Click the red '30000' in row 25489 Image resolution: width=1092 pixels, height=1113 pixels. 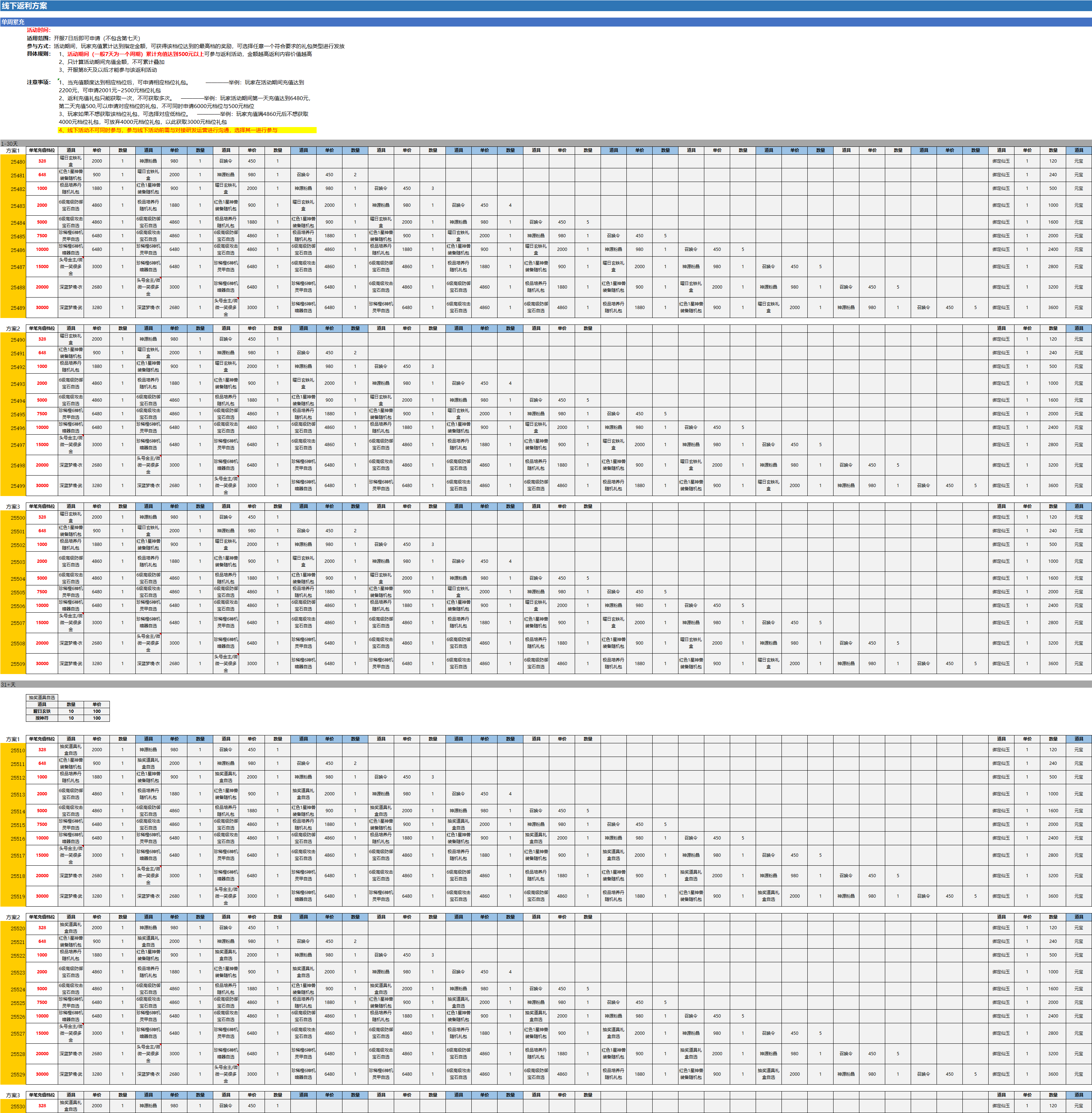tap(42, 308)
